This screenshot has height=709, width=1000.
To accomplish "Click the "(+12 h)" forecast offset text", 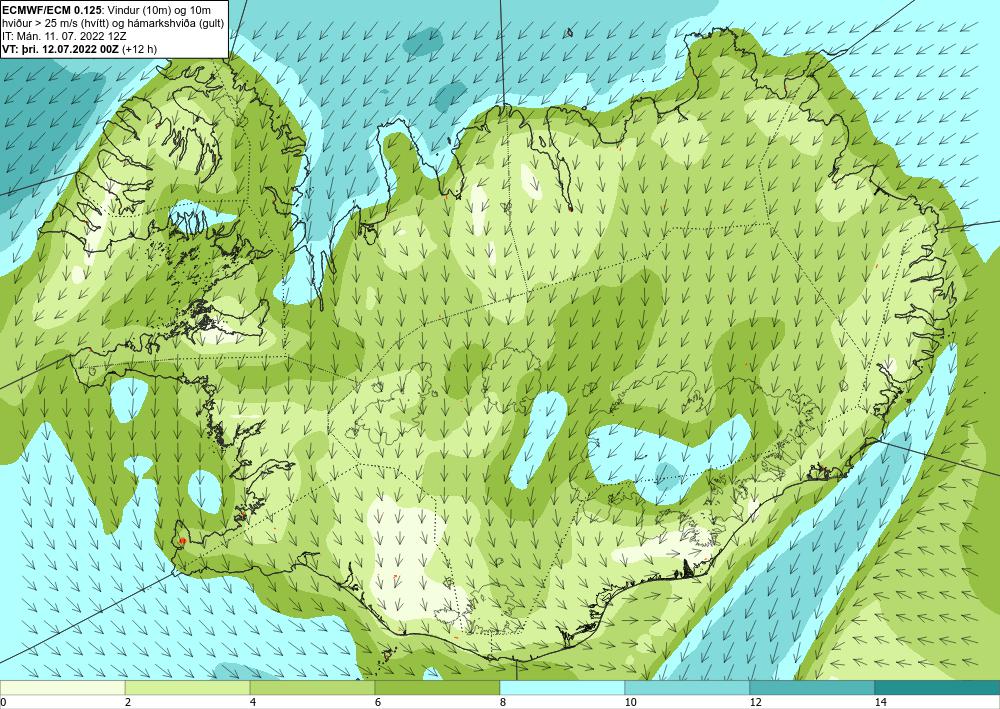I will tap(140, 49).
